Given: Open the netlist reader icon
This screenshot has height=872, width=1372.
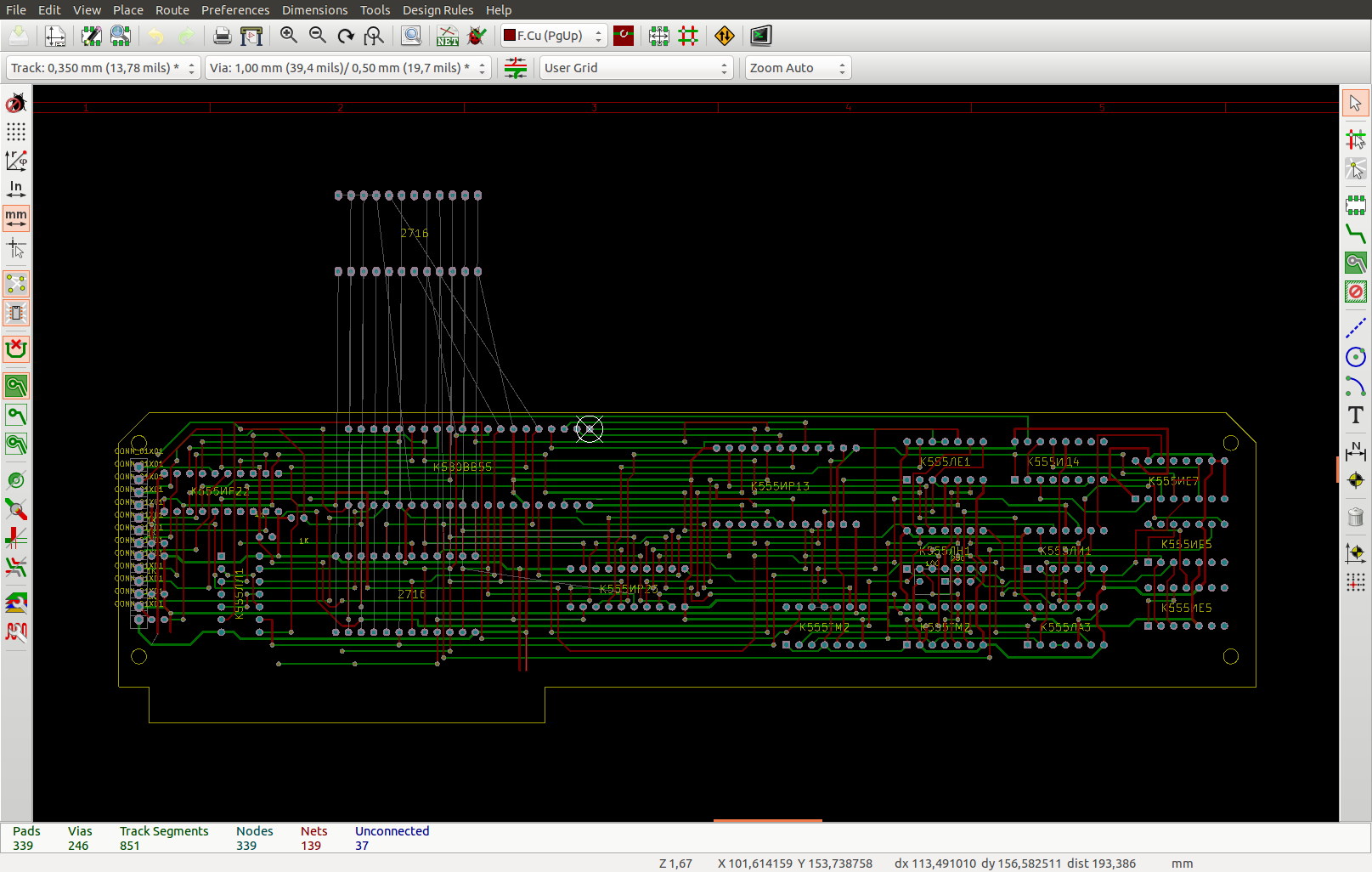Looking at the screenshot, I should [447, 36].
